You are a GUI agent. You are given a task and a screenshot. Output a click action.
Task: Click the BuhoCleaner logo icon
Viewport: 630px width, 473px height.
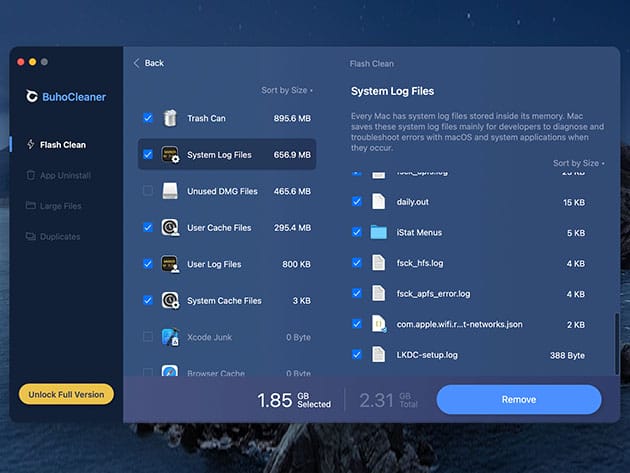click(34, 97)
